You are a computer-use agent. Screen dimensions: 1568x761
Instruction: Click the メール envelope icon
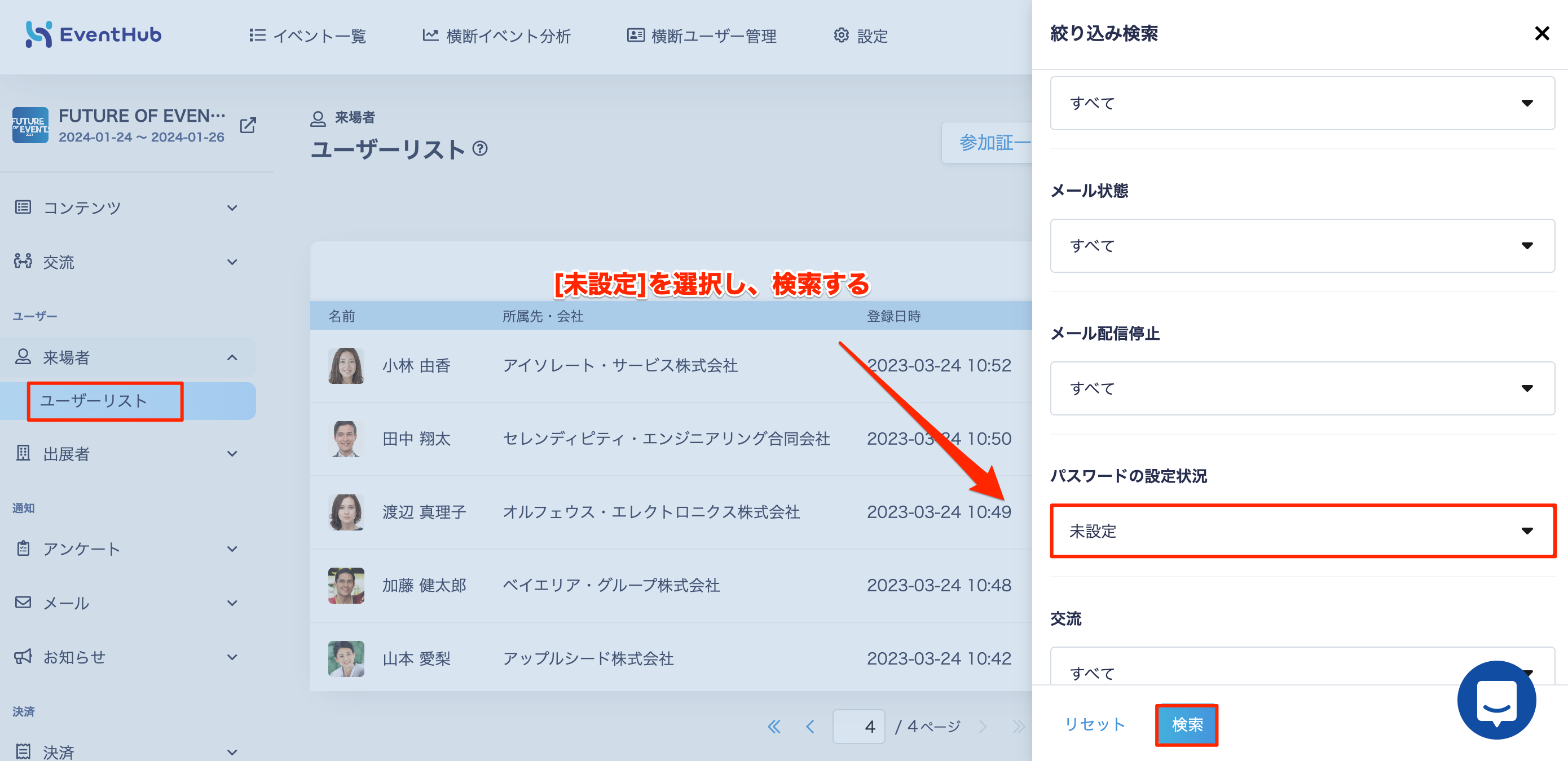coord(23,602)
